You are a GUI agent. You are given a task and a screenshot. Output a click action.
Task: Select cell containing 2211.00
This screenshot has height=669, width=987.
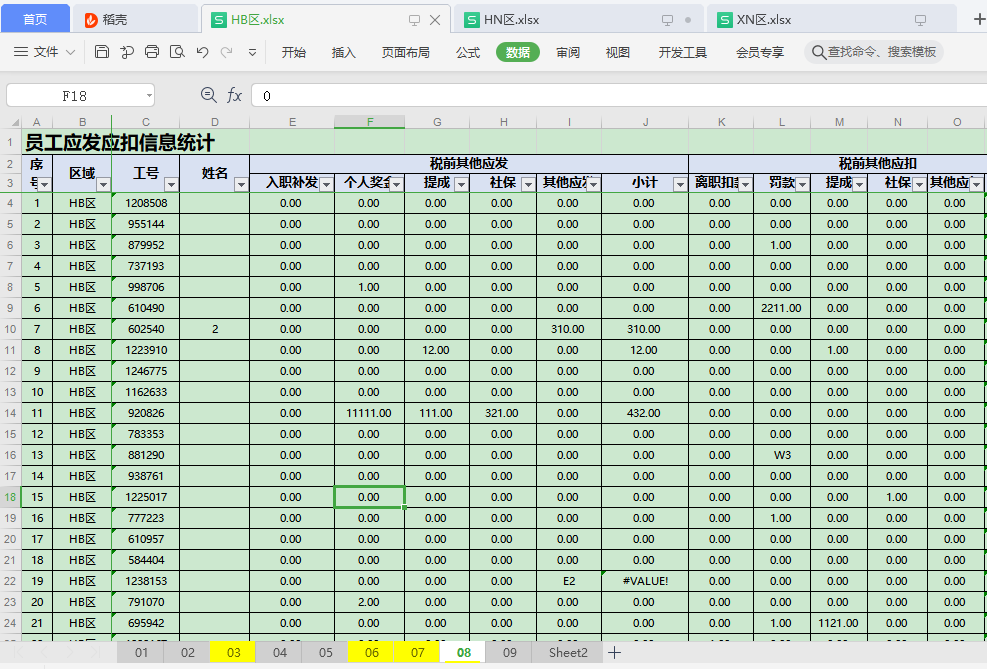coord(781,308)
